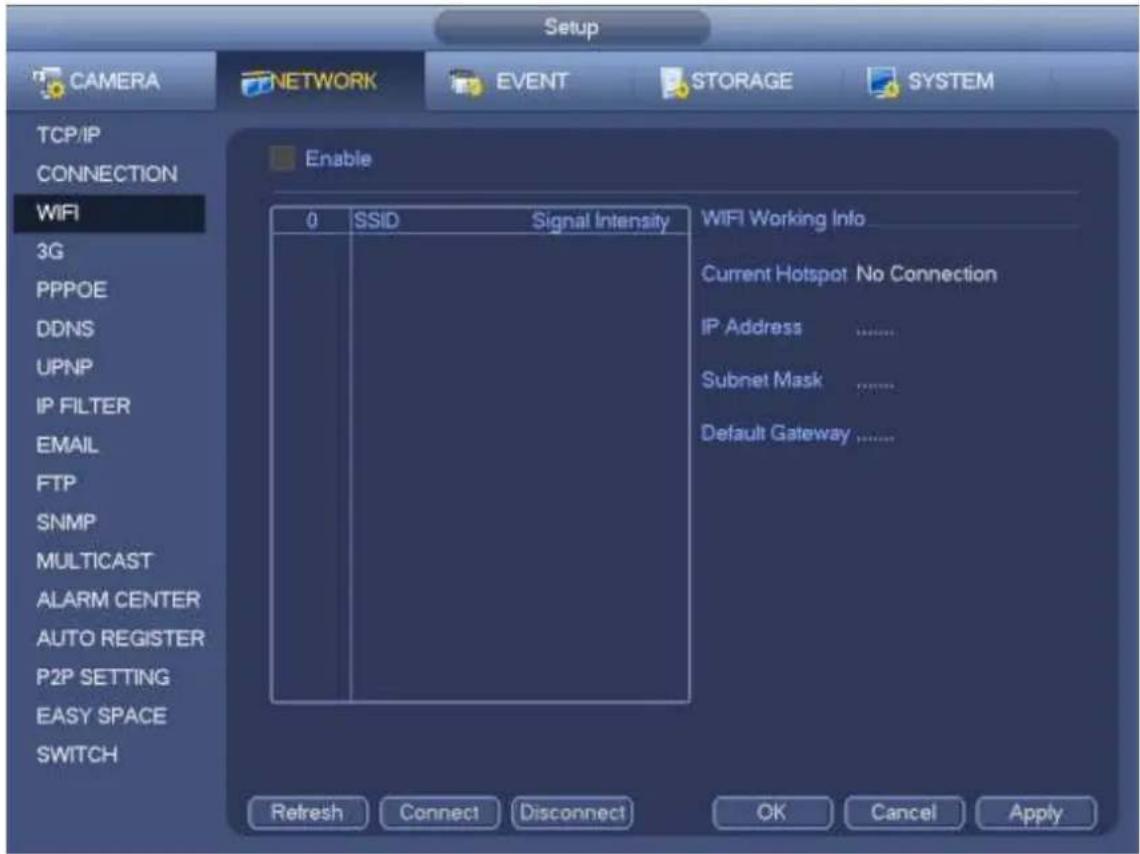
Task: Switch to the CAMERA tab label
Action: pos(114,81)
